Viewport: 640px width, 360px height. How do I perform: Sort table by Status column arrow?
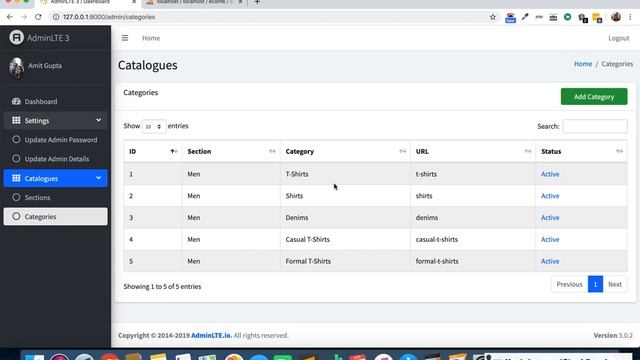pos(619,151)
